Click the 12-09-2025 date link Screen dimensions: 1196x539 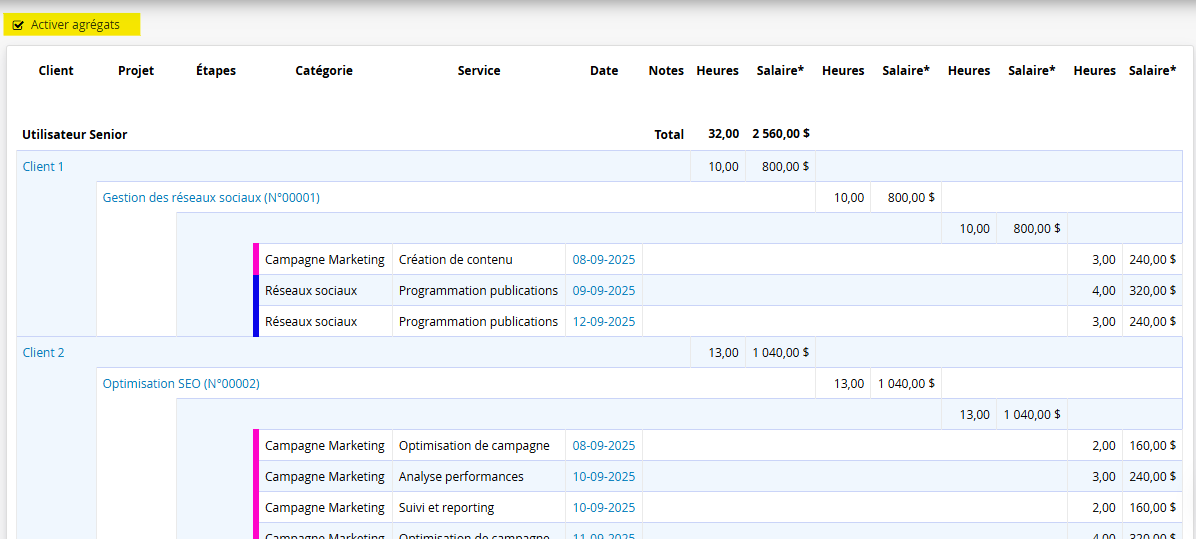point(603,322)
